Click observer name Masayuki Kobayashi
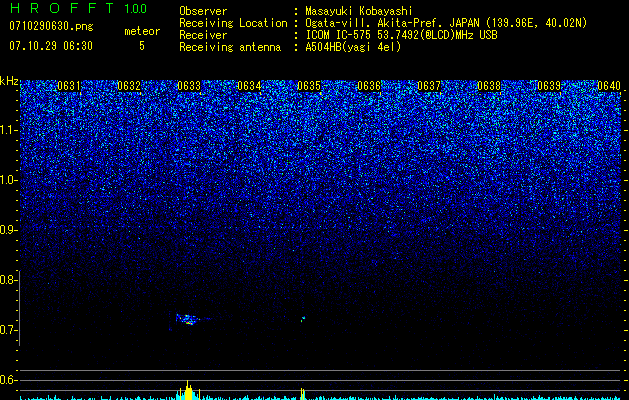 click(x=359, y=11)
